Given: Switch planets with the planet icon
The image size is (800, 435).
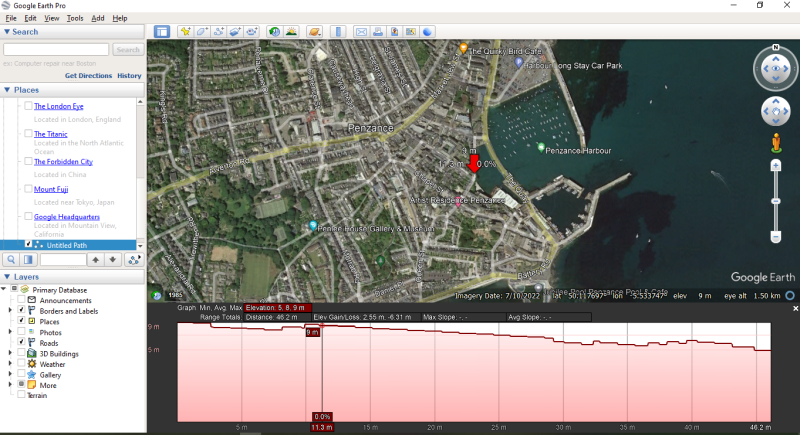Looking at the screenshot, I should pyautogui.click(x=314, y=32).
